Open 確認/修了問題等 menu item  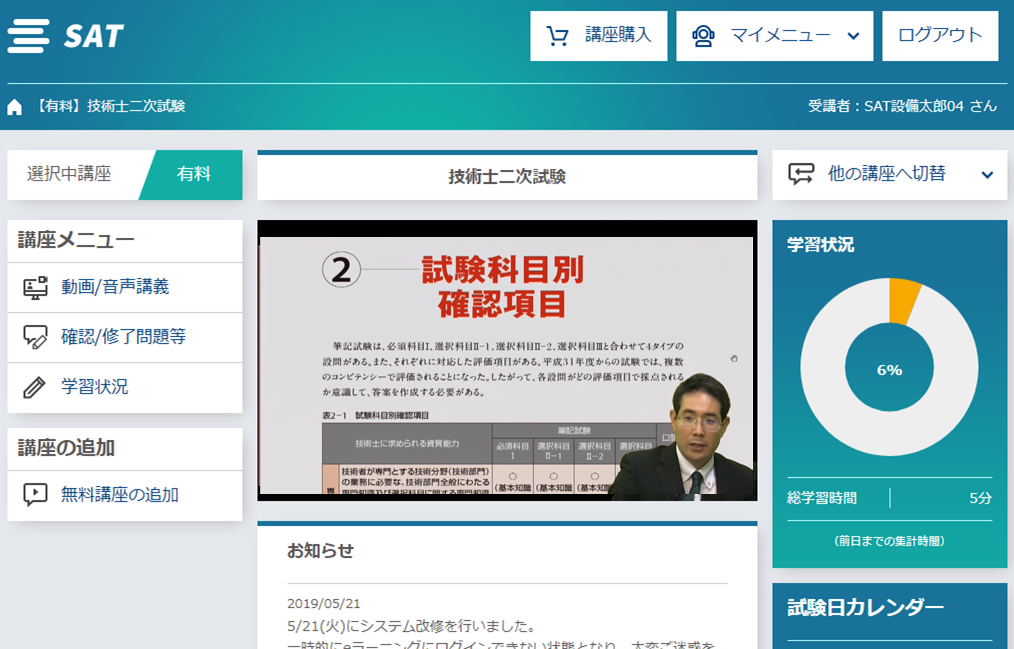[x=125, y=337]
